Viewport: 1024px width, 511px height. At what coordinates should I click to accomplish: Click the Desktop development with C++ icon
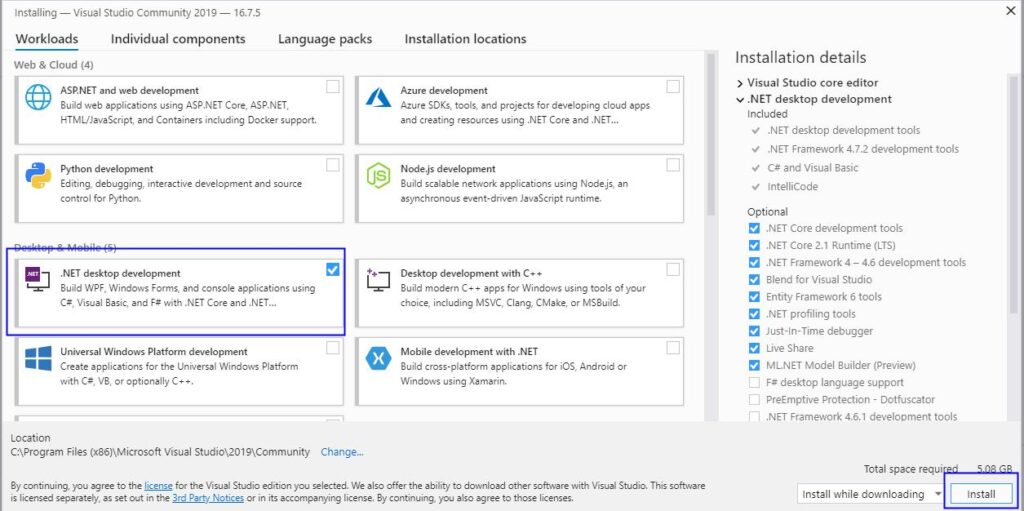click(x=378, y=280)
